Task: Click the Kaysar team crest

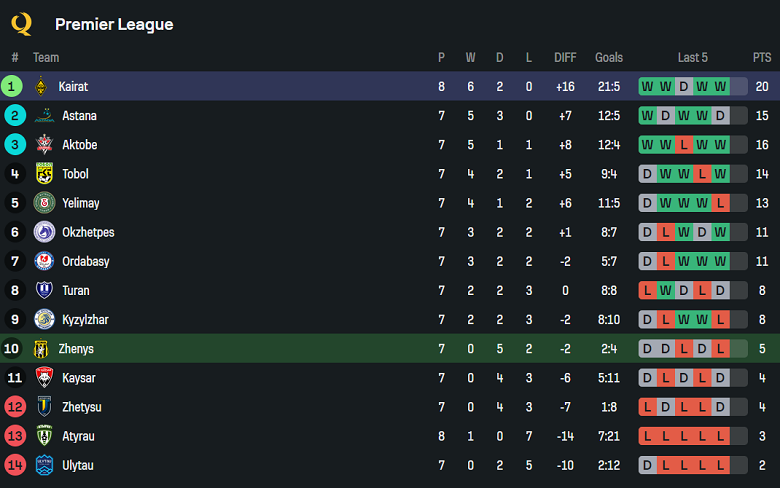Action: tap(43, 378)
